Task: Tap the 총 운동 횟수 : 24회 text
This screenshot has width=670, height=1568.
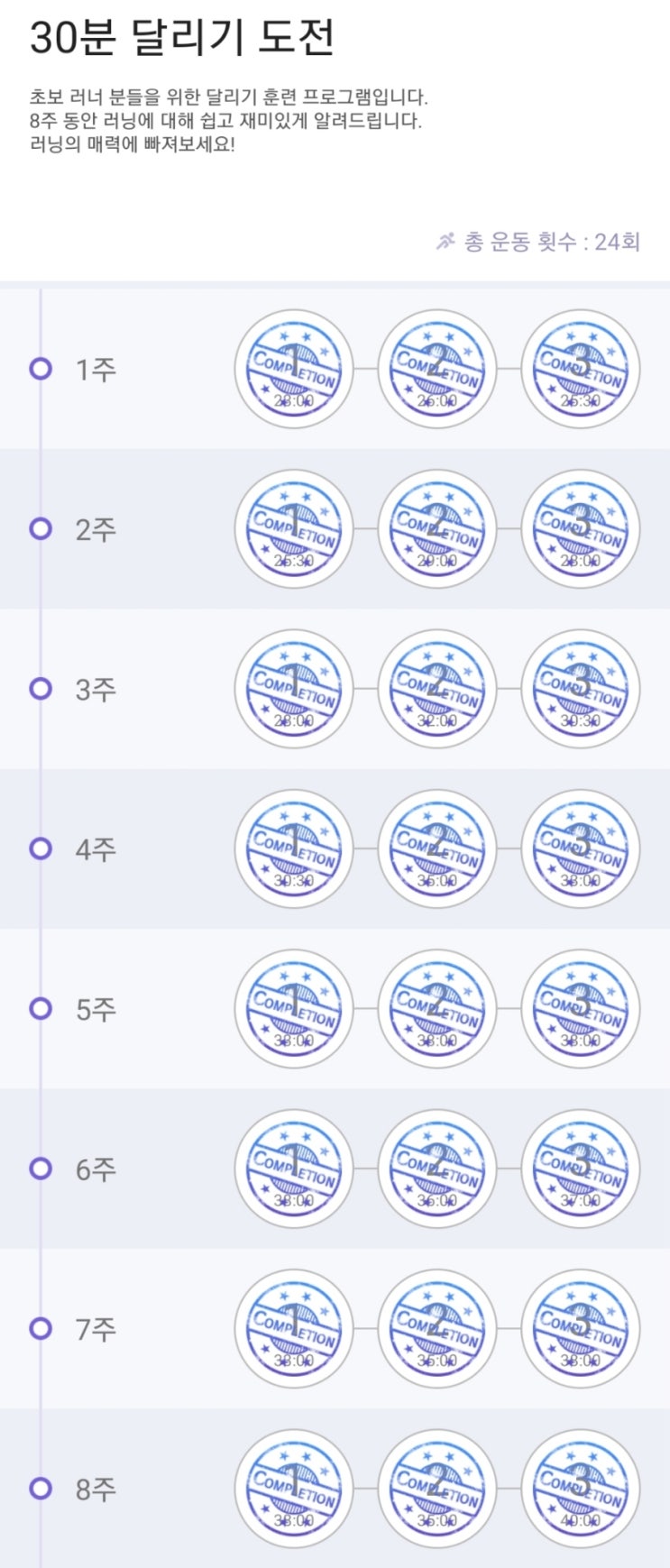Action: [x=551, y=242]
